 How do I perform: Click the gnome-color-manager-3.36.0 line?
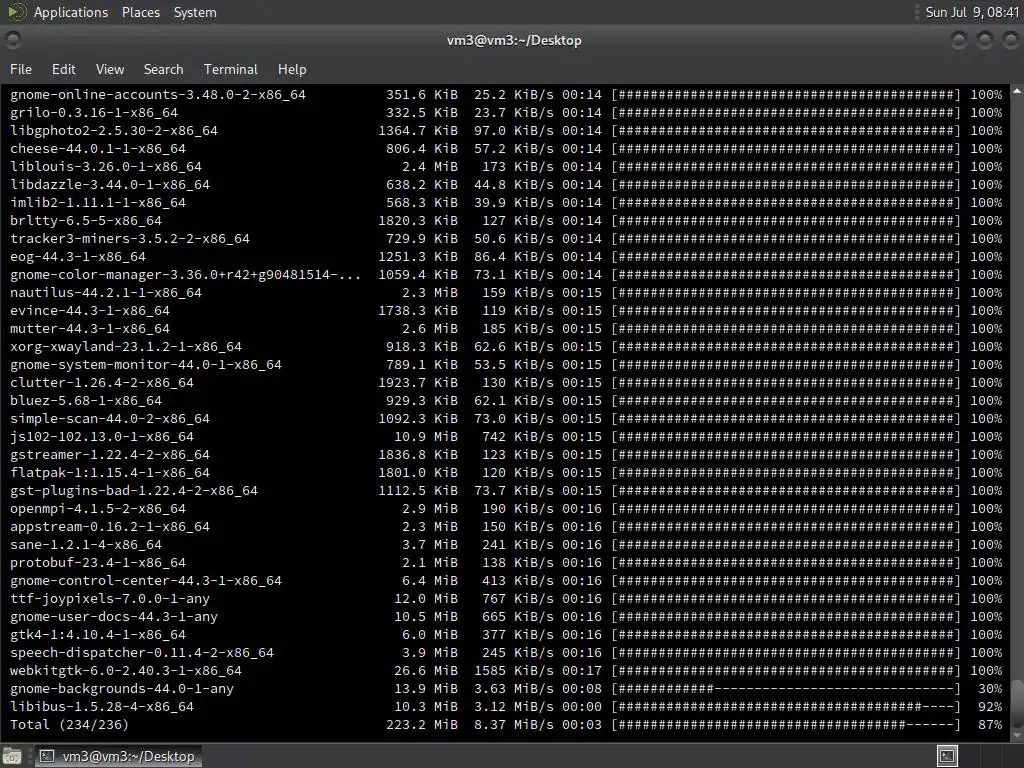[506, 275]
